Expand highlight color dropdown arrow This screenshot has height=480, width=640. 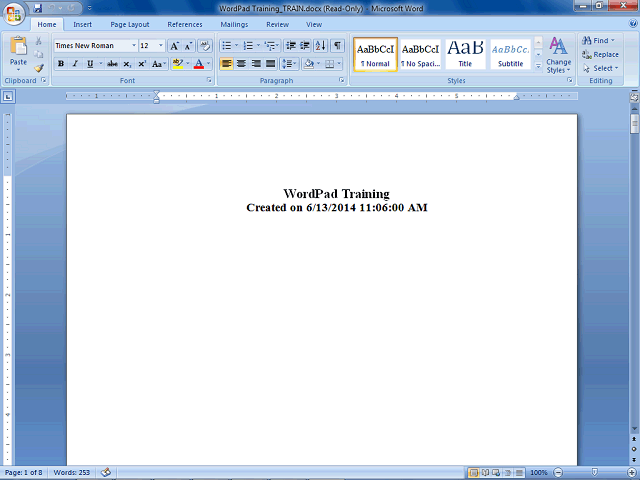pyautogui.click(x=188, y=64)
